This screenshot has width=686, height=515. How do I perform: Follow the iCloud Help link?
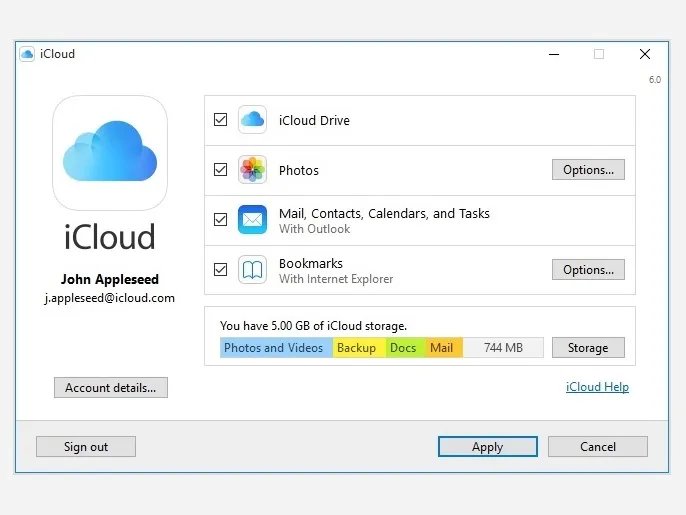point(597,387)
